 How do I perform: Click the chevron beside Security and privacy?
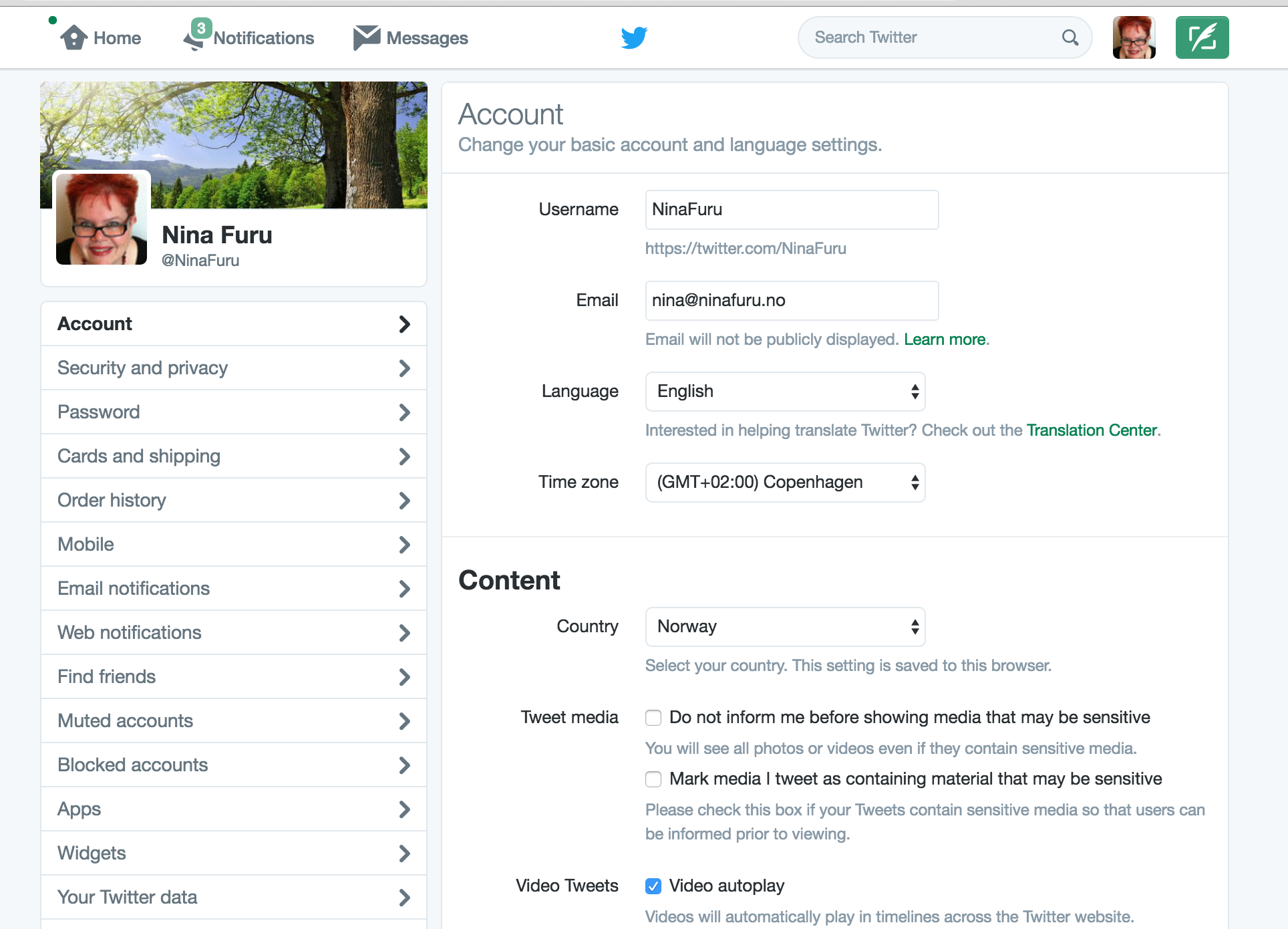coord(404,368)
